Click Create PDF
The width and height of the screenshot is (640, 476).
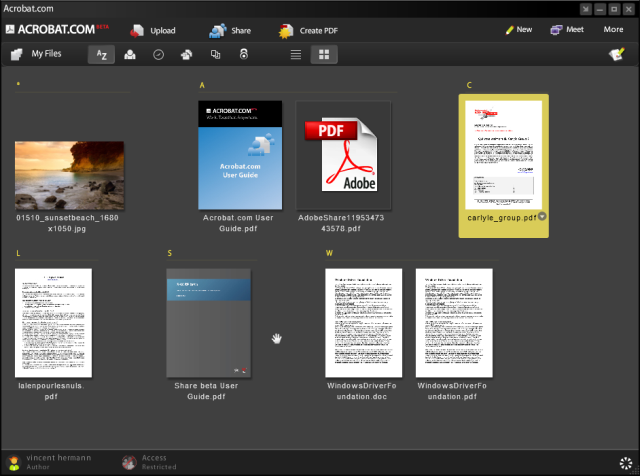308,31
